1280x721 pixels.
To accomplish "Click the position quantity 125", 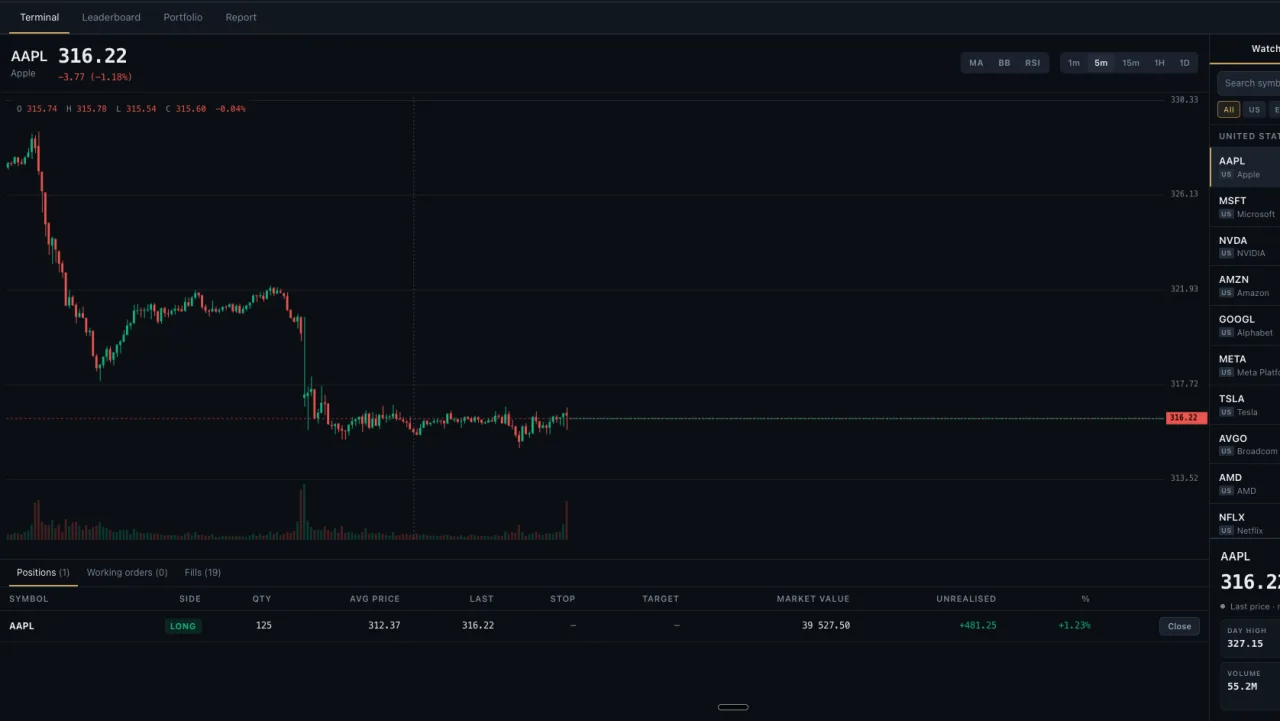I will coord(263,626).
